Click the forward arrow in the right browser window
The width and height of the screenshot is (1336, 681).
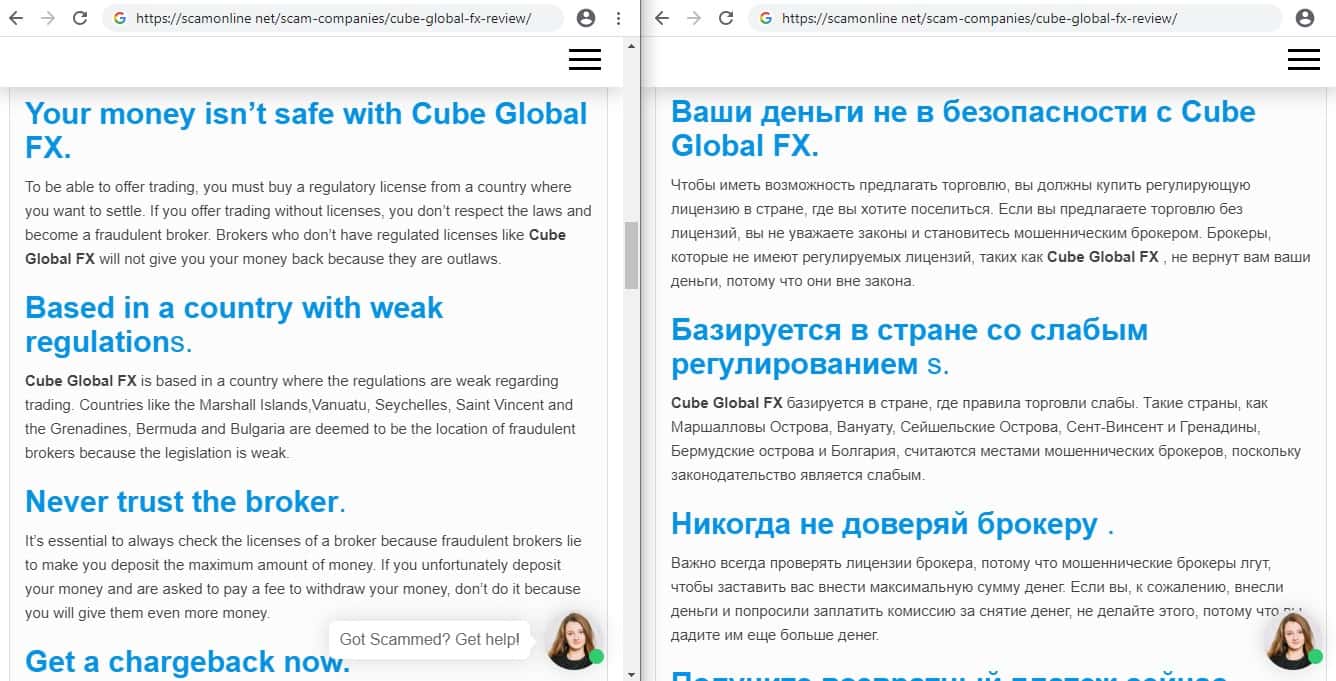tap(693, 18)
